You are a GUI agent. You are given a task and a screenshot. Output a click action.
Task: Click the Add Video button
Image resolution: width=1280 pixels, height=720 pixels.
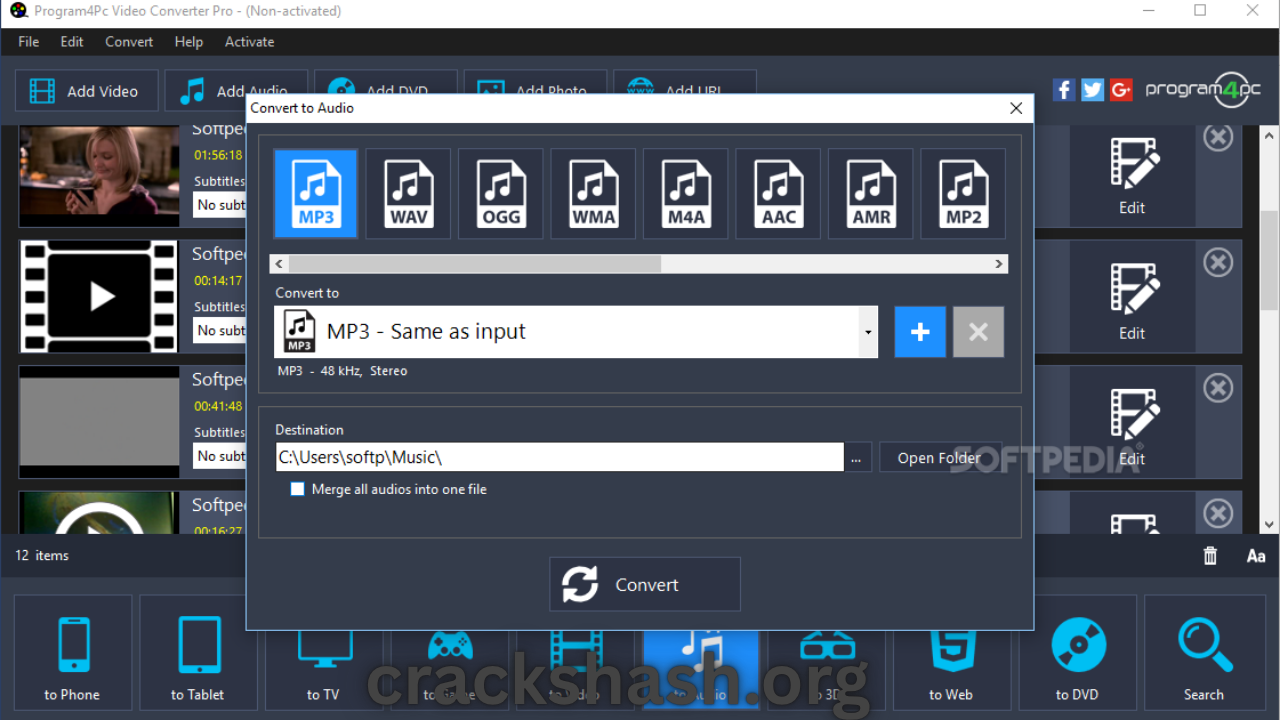[86, 91]
